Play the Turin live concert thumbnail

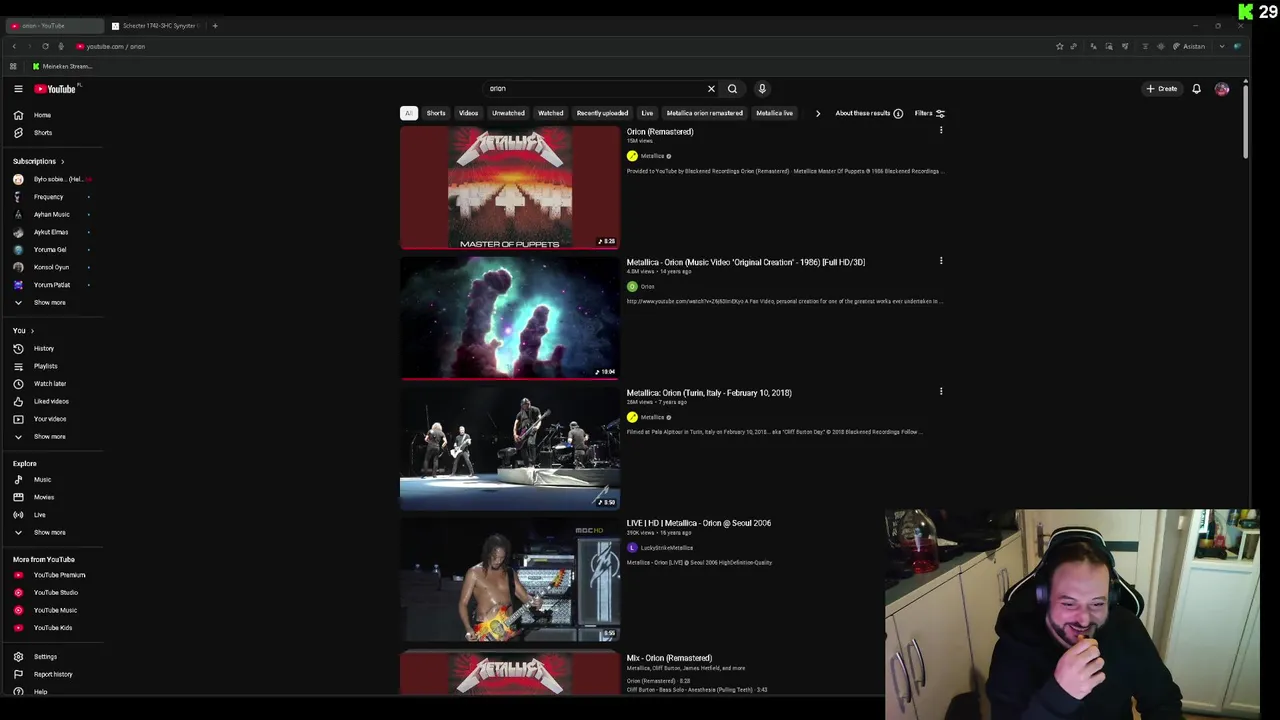[x=510, y=449]
